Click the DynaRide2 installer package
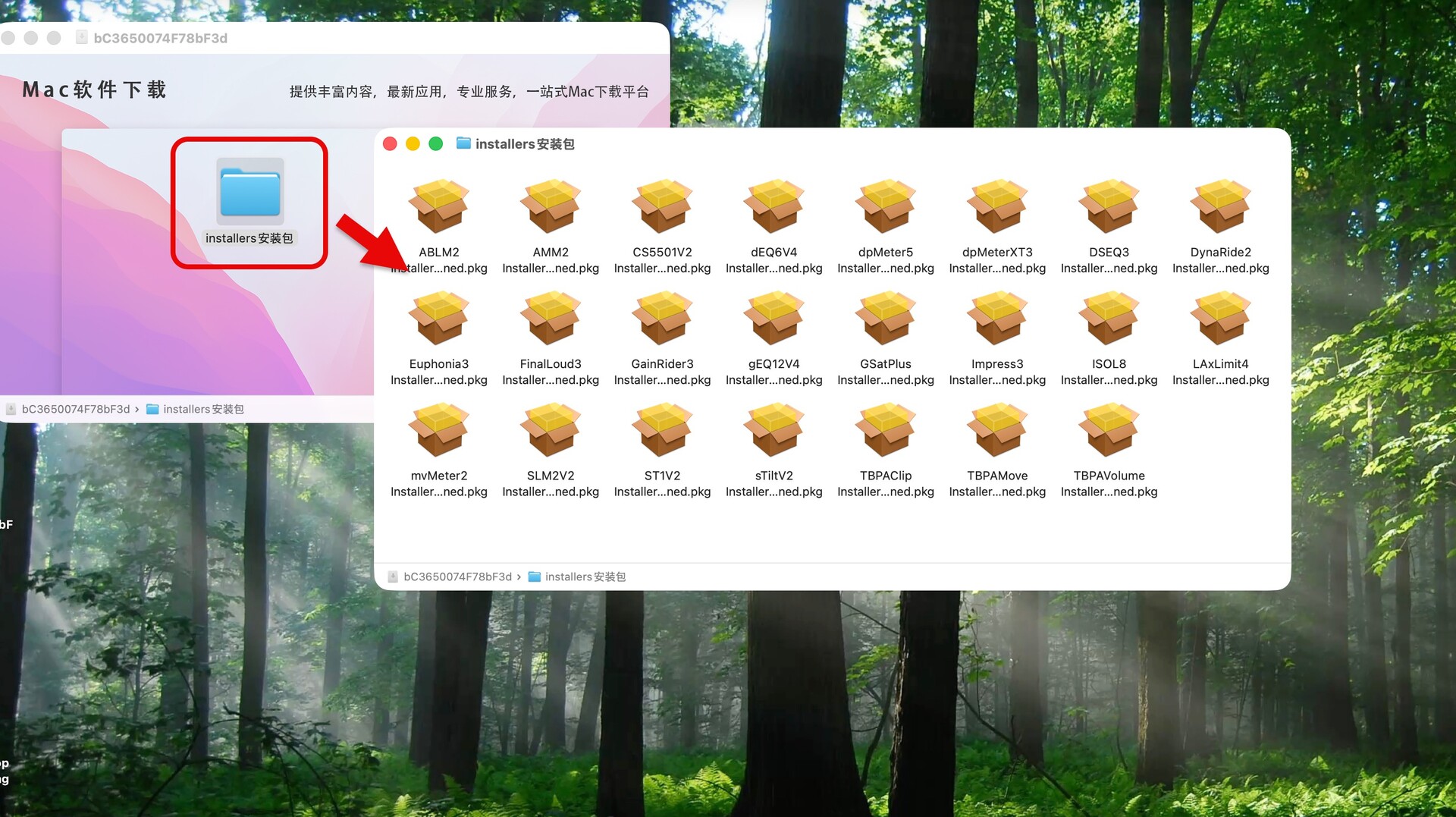Viewport: 1456px width, 817px height. 1220,207
